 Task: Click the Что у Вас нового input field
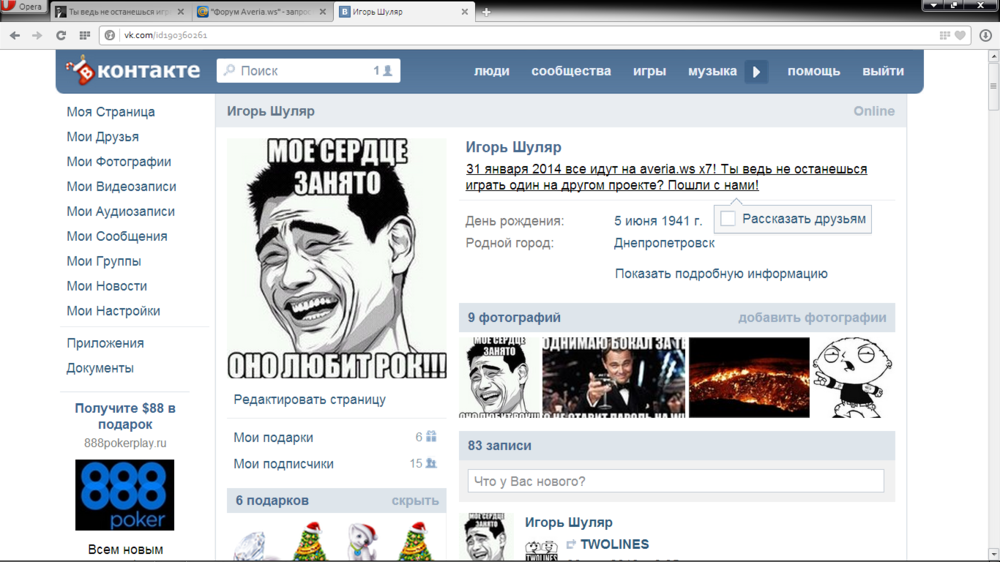[x=676, y=481]
